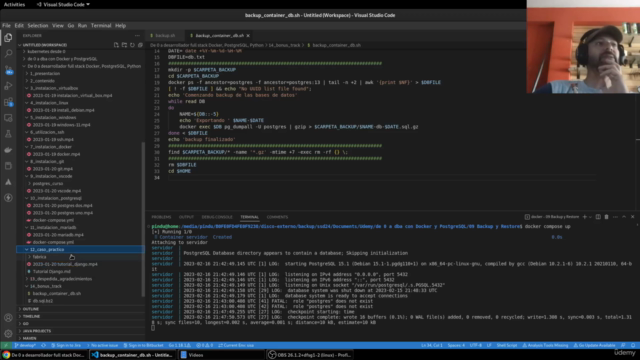640x360 pixels.
Task: Open terminal panel more actions ellipsis
Action: (x=616, y=217)
